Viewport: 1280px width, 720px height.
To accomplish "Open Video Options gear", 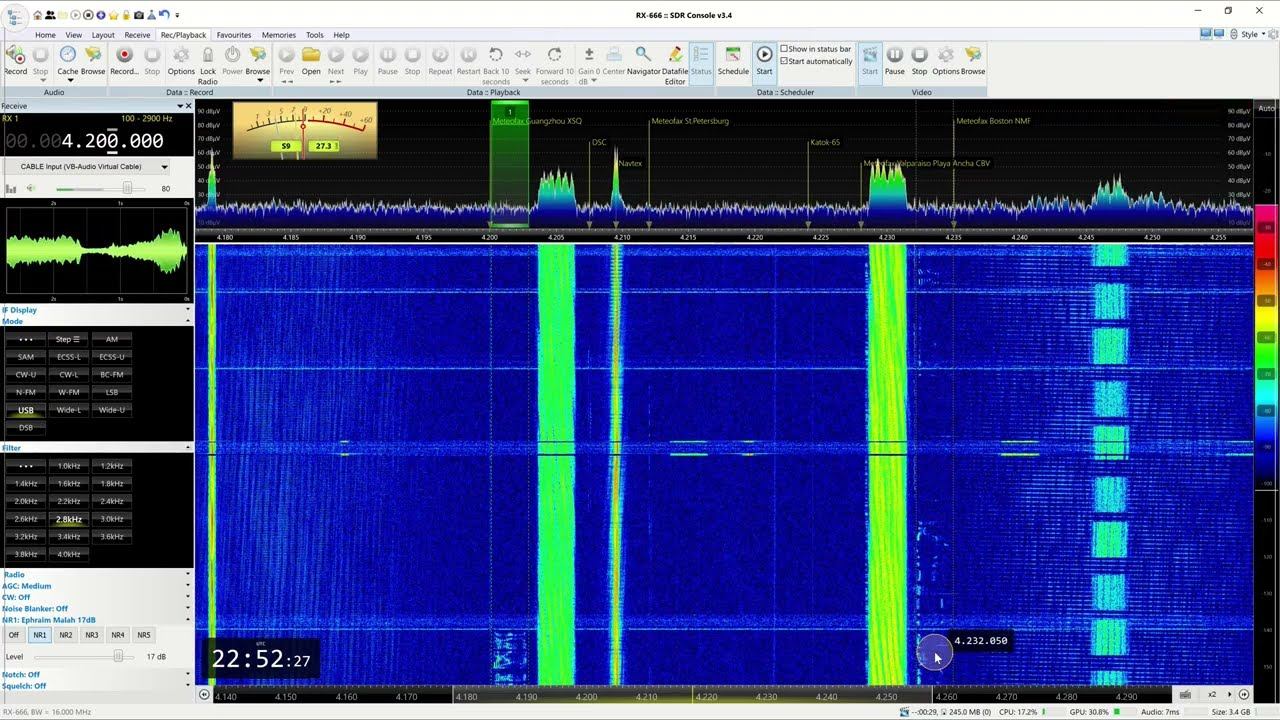I will [945, 60].
